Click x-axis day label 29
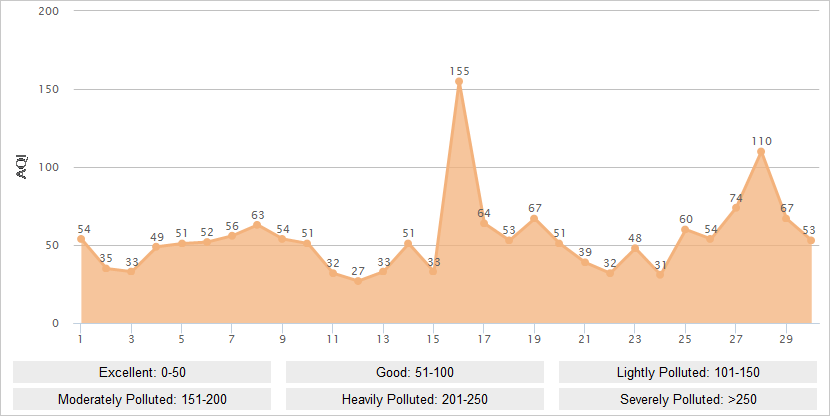Viewport: 830px width, 416px height. pyautogui.click(x=786, y=339)
